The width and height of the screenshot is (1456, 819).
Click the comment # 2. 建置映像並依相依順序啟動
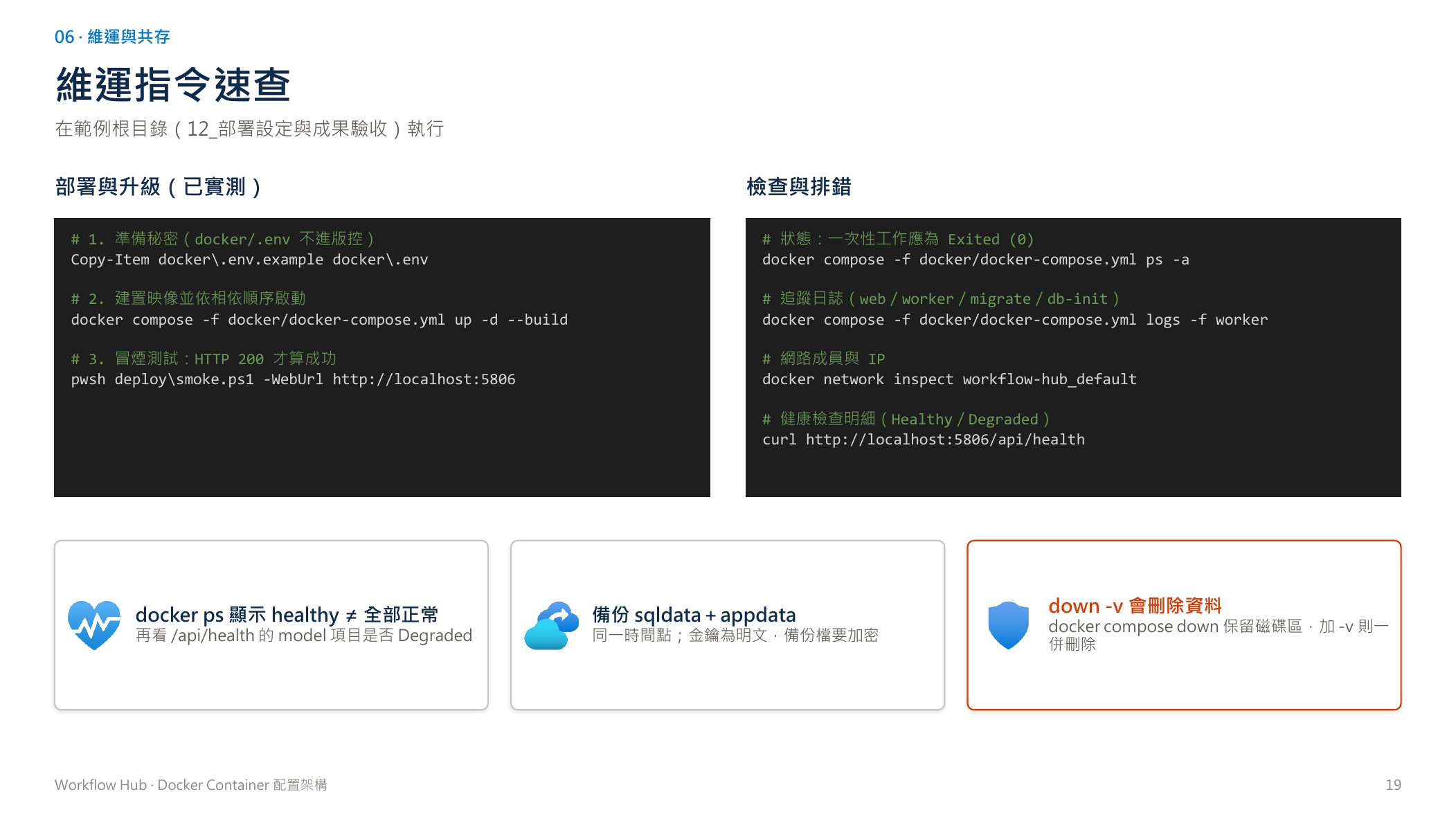[188, 298]
